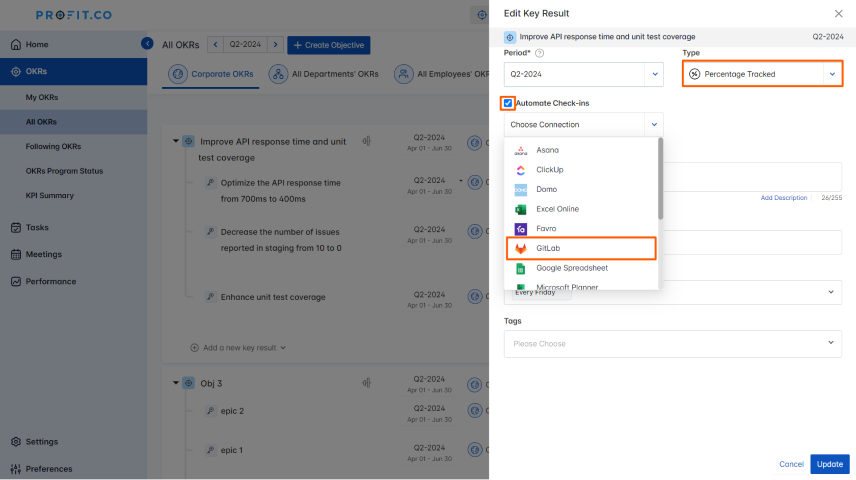Click the Add Description link

783,198
